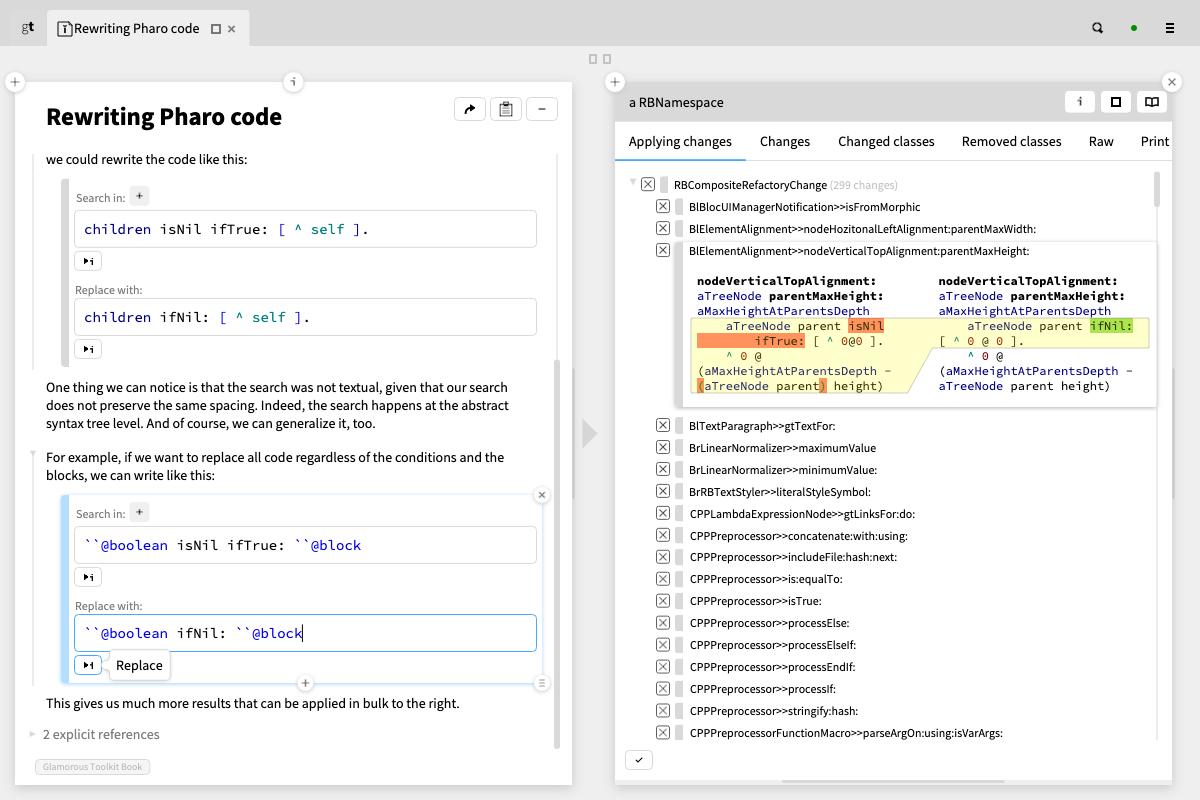Screen dimensions: 1200x800
Task: Click the inspector info button
Action: coord(1080,102)
